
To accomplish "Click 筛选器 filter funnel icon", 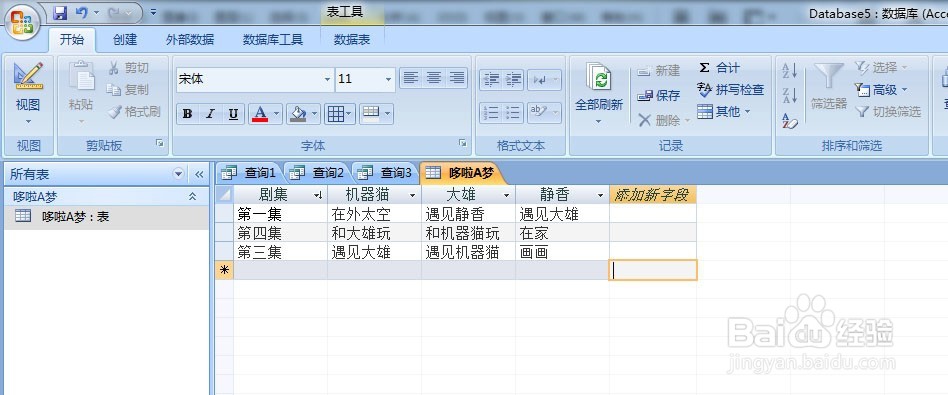I will pos(828,77).
